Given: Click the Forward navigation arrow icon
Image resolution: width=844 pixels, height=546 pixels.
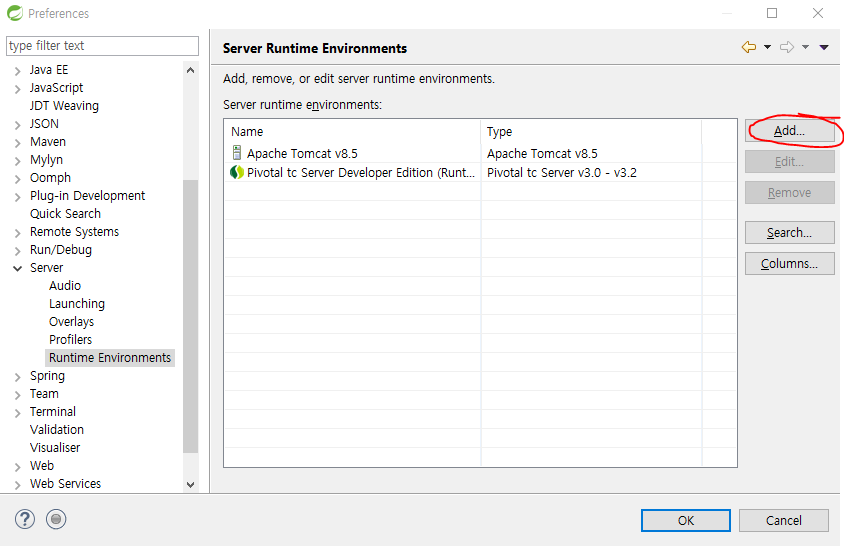Looking at the screenshot, I should pyautogui.click(x=787, y=47).
